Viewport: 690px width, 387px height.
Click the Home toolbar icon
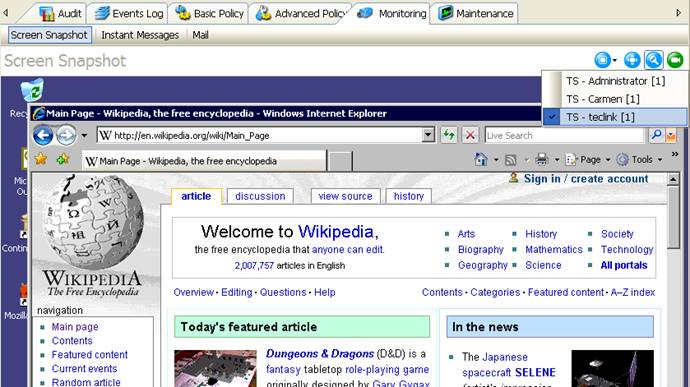481,159
